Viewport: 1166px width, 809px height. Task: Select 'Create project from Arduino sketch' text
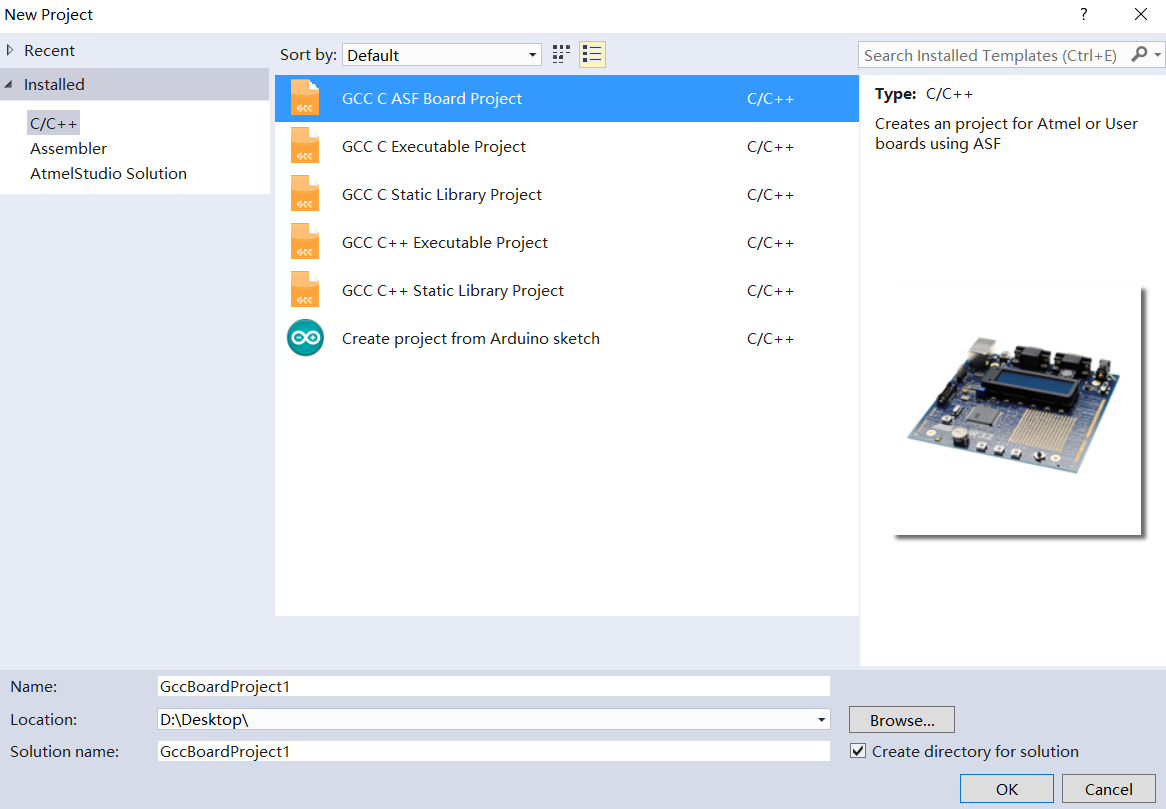(471, 338)
